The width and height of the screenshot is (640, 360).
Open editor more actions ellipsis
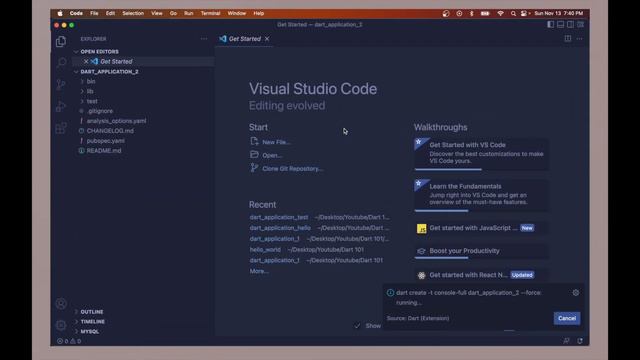click(x=580, y=39)
